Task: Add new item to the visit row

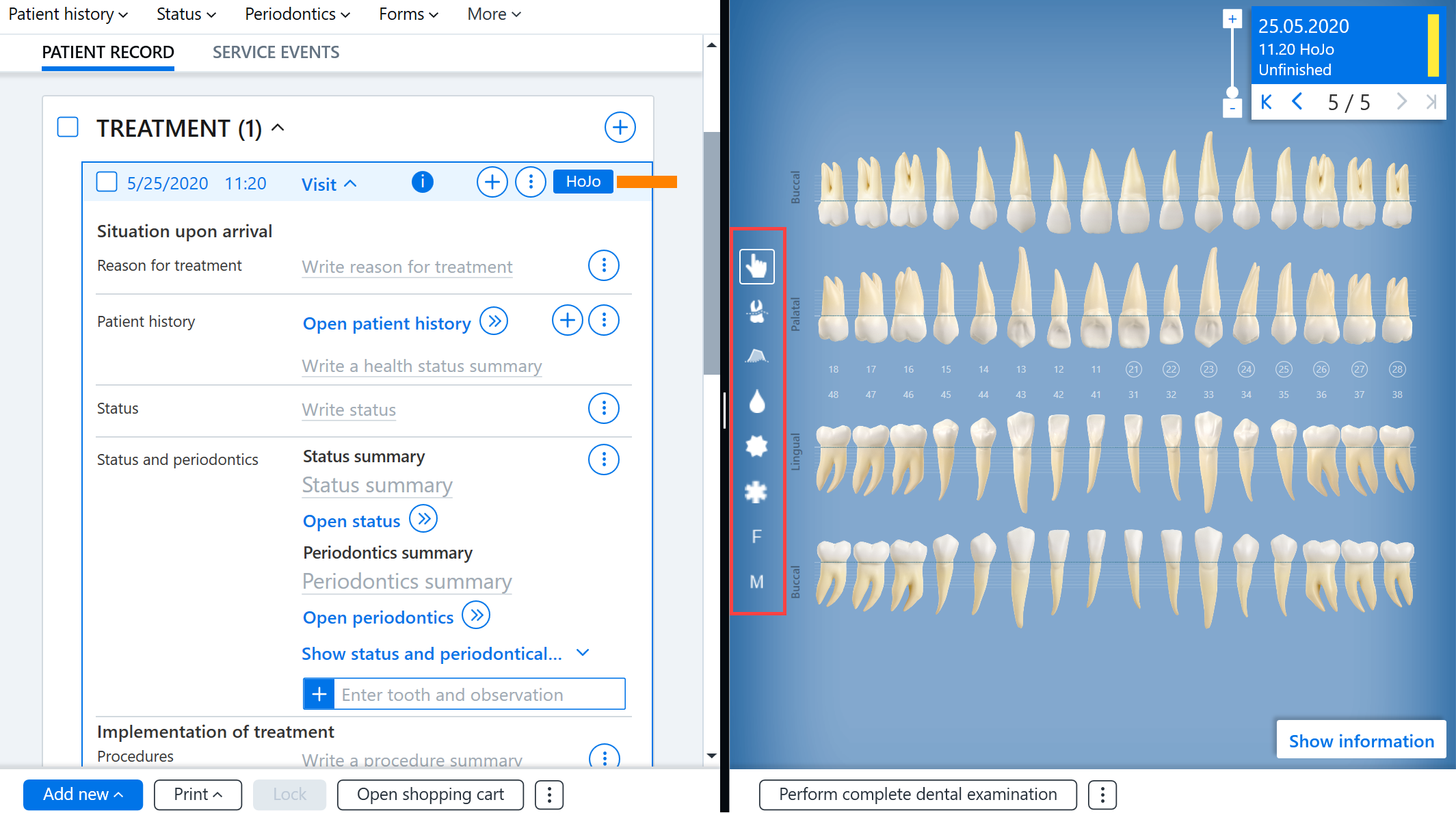Action: 492,182
